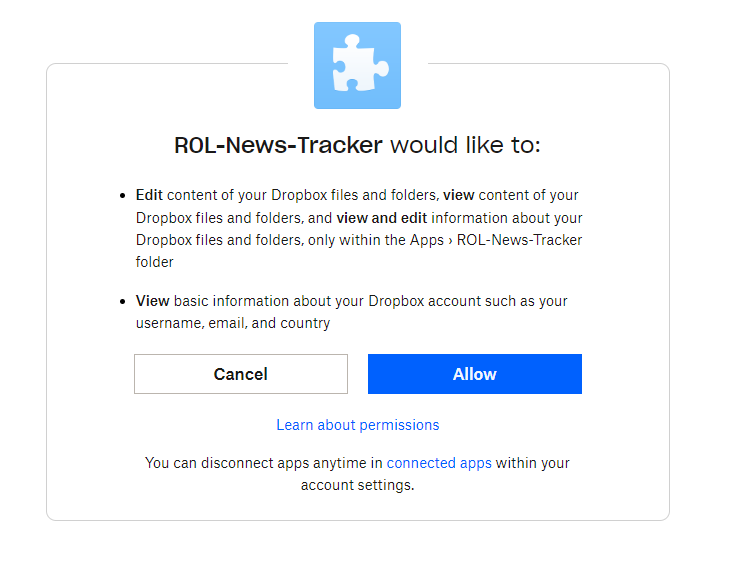Viewport: 731px width, 571px height.
Task: Click the puzzle piece app icon
Action: point(357,65)
